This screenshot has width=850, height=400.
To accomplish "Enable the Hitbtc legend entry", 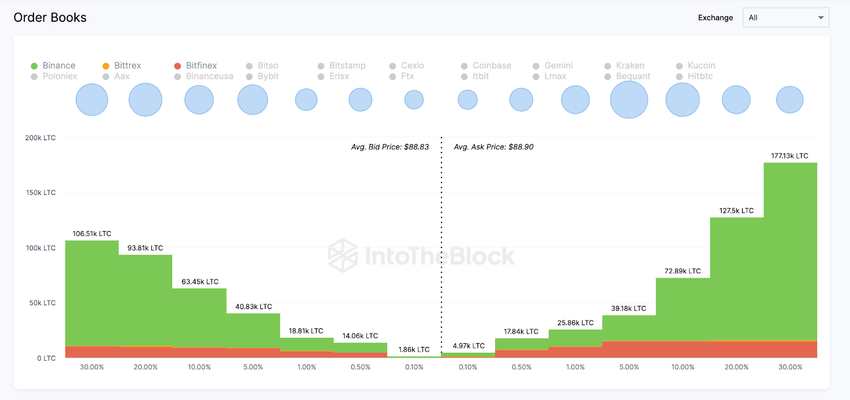I will (702, 76).
